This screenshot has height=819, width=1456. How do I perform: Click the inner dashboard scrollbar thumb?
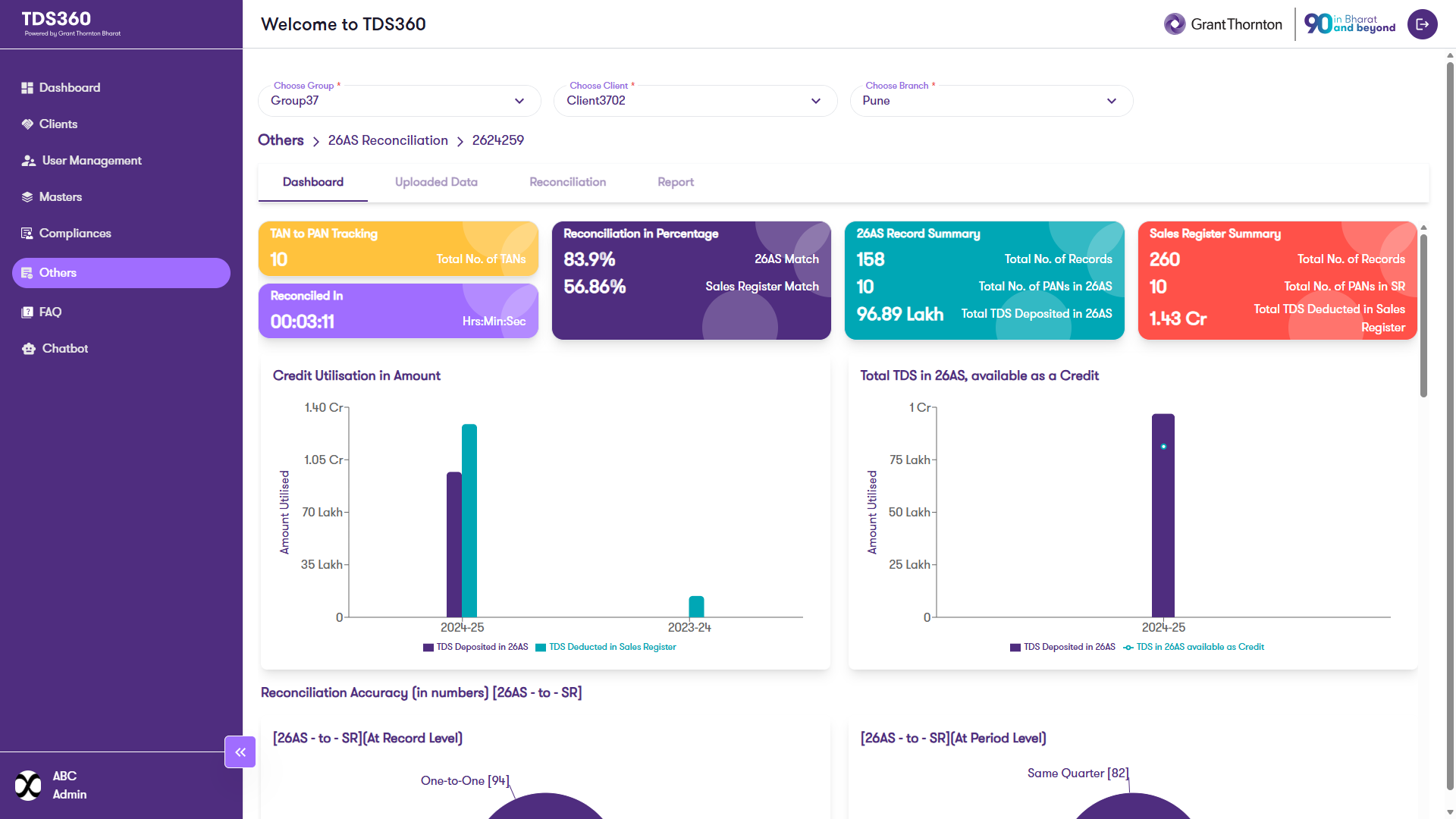1423,315
